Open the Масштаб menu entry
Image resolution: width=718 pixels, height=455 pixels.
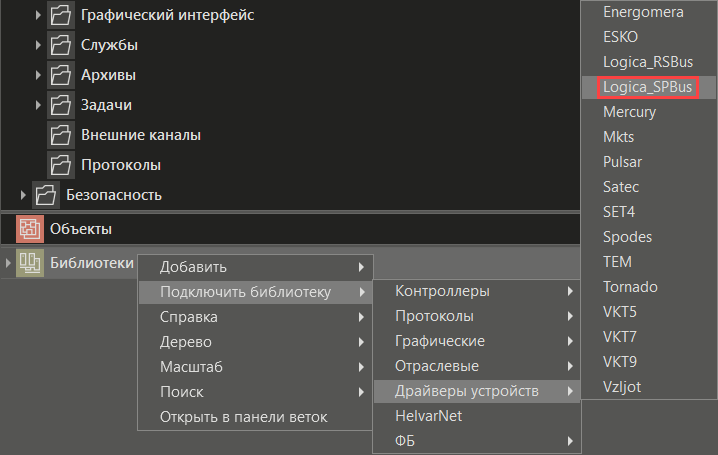click(x=256, y=367)
